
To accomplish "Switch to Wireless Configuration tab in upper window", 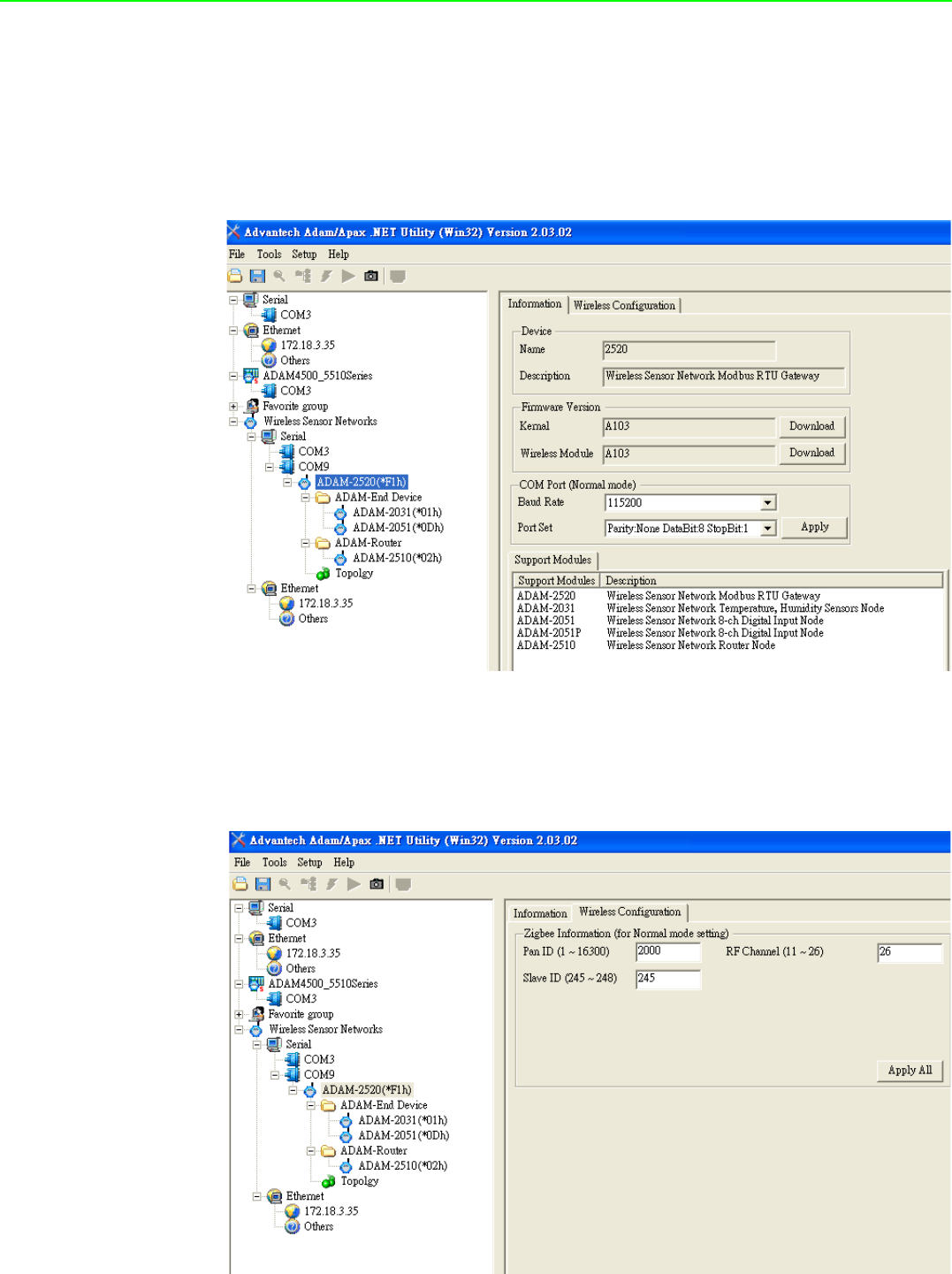I will coord(624,306).
